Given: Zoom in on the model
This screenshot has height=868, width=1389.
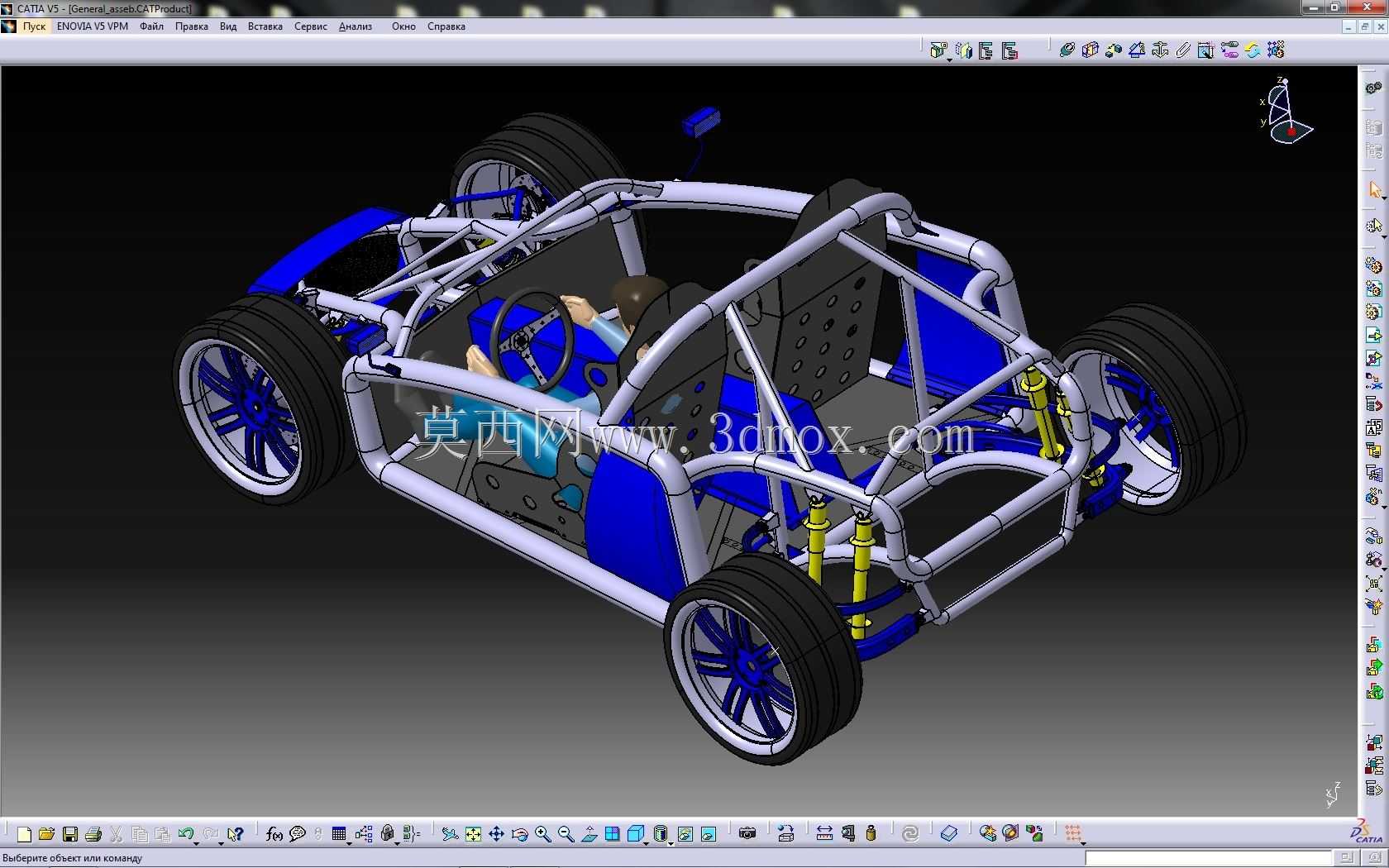Looking at the screenshot, I should pos(542,834).
